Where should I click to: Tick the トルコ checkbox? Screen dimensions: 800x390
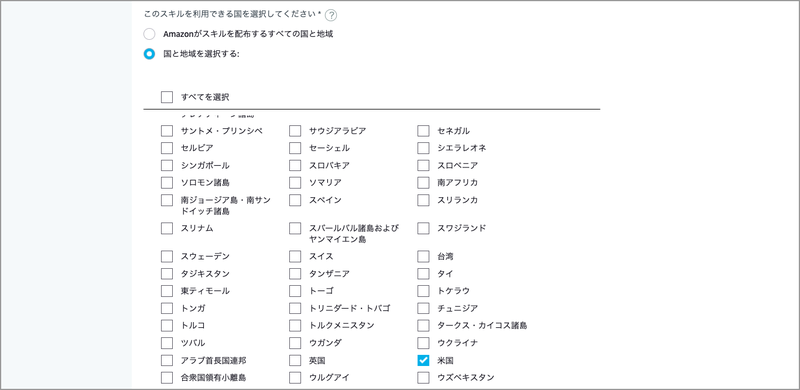pos(167,325)
